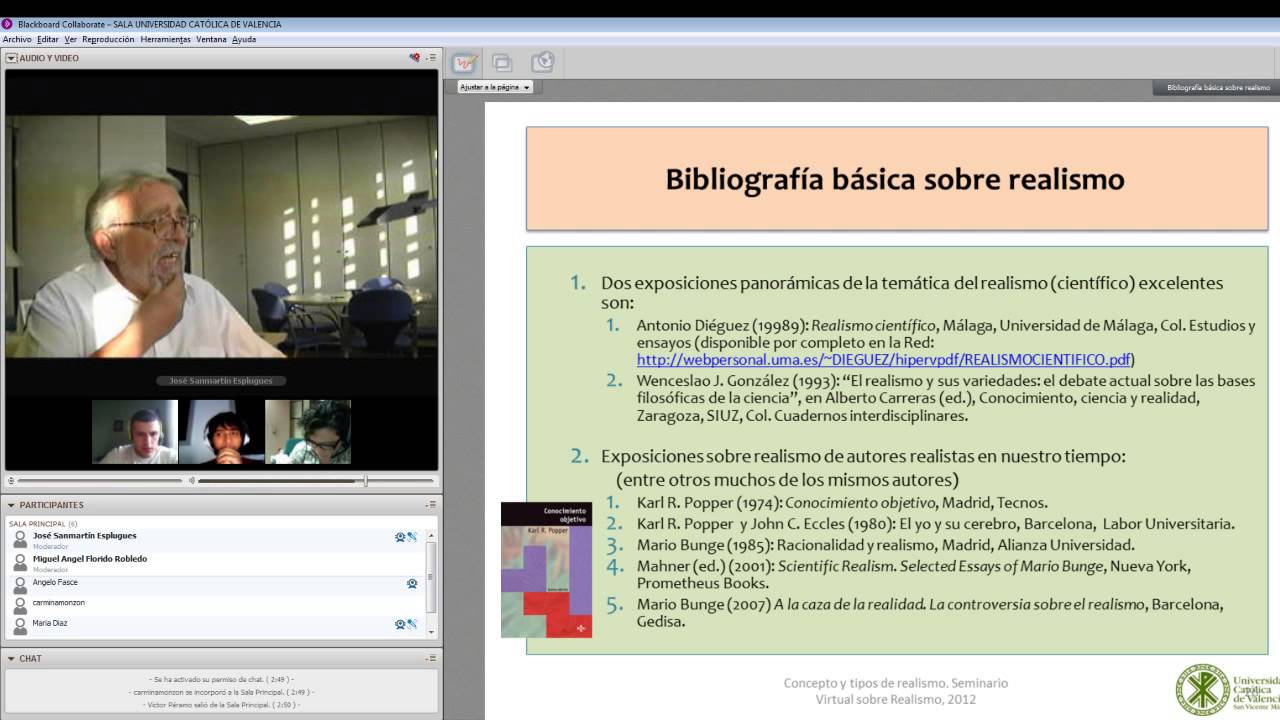Click José Sanmartín Esplugues webcam icon
This screenshot has height=720, width=1280.
click(400, 537)
